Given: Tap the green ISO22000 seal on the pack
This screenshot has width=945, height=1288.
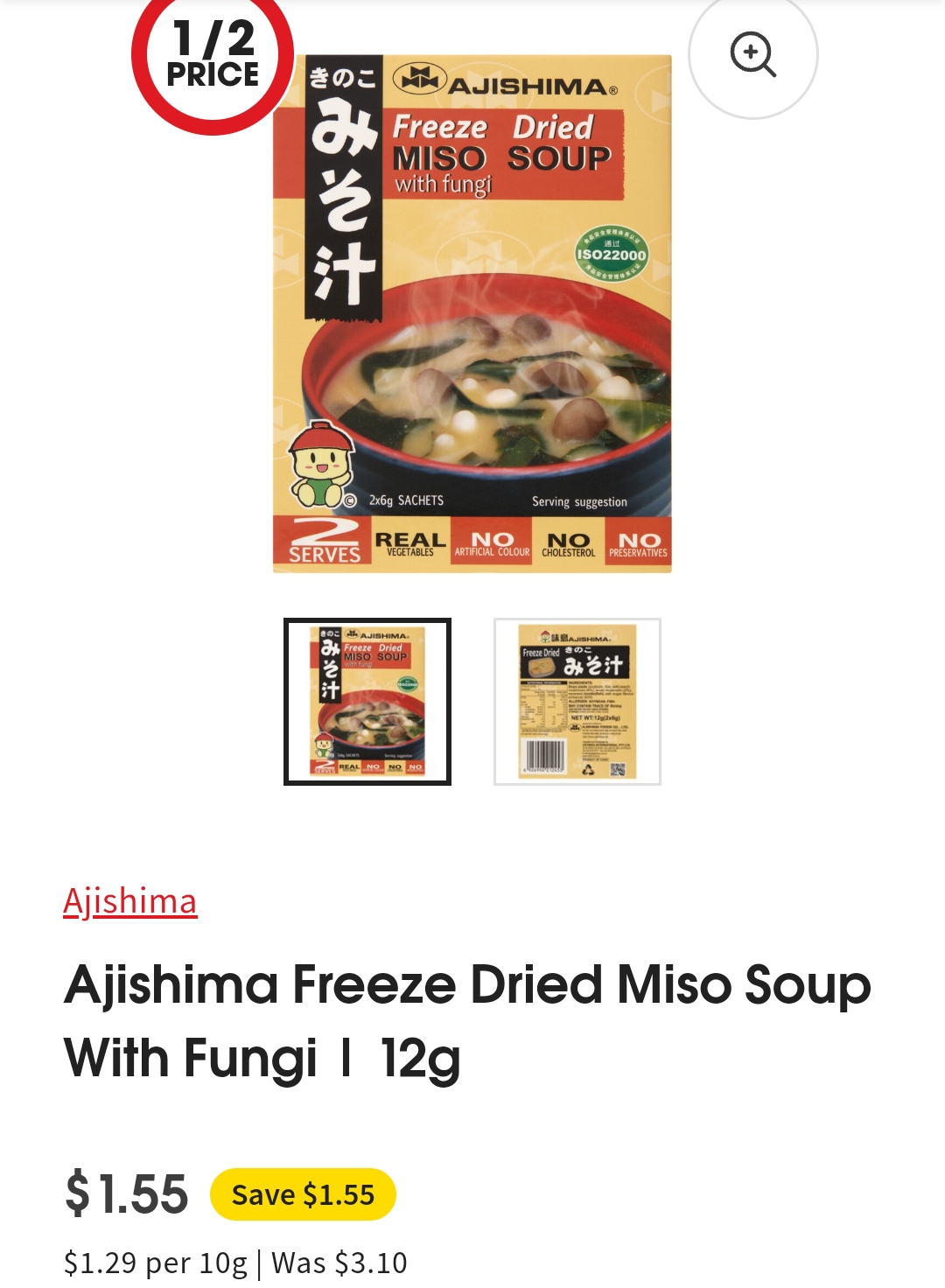Looking at the screenshot, I should coord(612,255).
